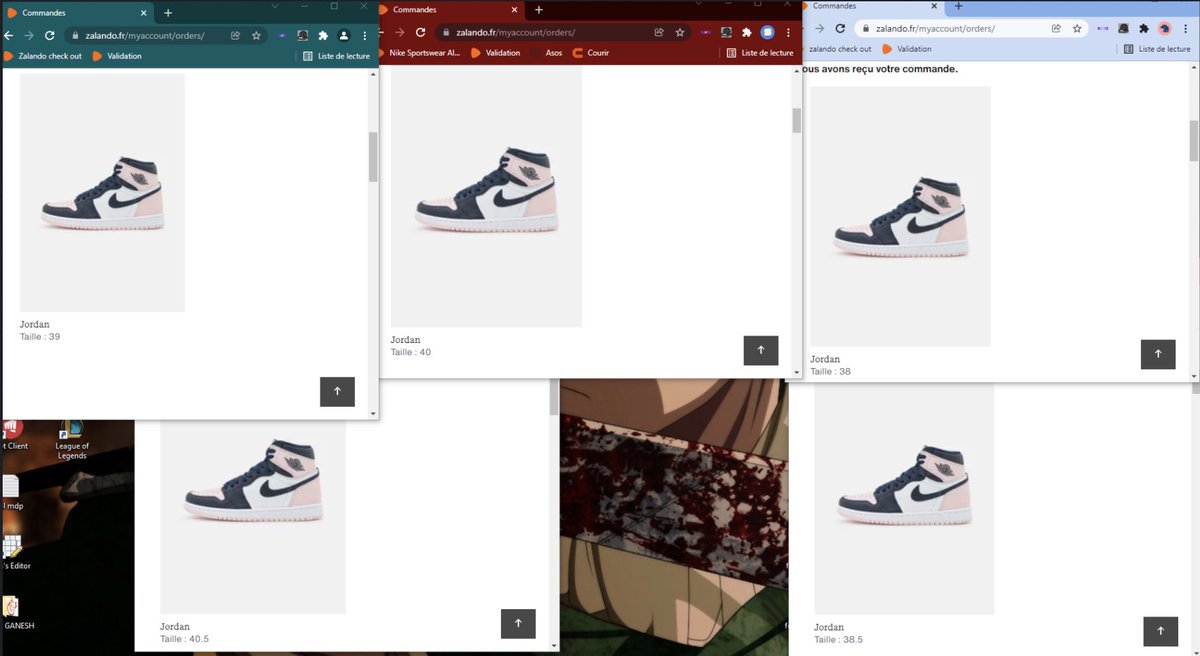The height and width of the screenshot is (656, 1200).
Task: Close the Commandes tab in teal window
Action: point(145,13)
